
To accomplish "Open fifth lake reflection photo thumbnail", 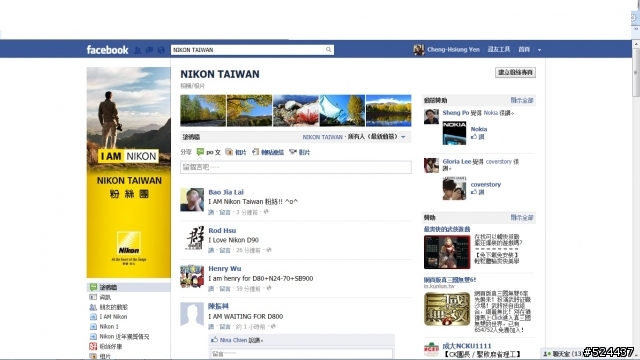I will pos(389,111).
